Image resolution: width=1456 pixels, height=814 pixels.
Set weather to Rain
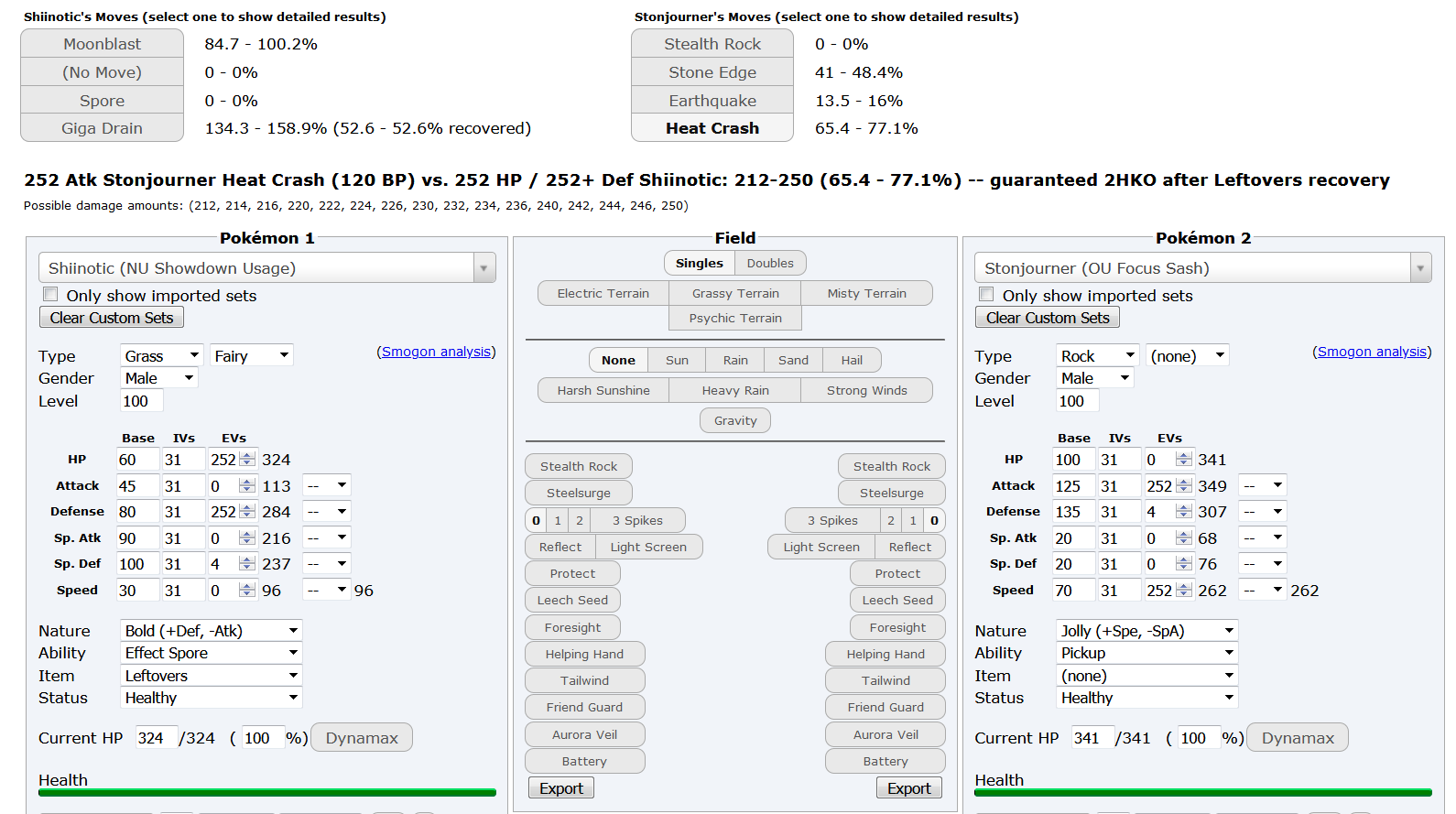[x=735, y=360]
